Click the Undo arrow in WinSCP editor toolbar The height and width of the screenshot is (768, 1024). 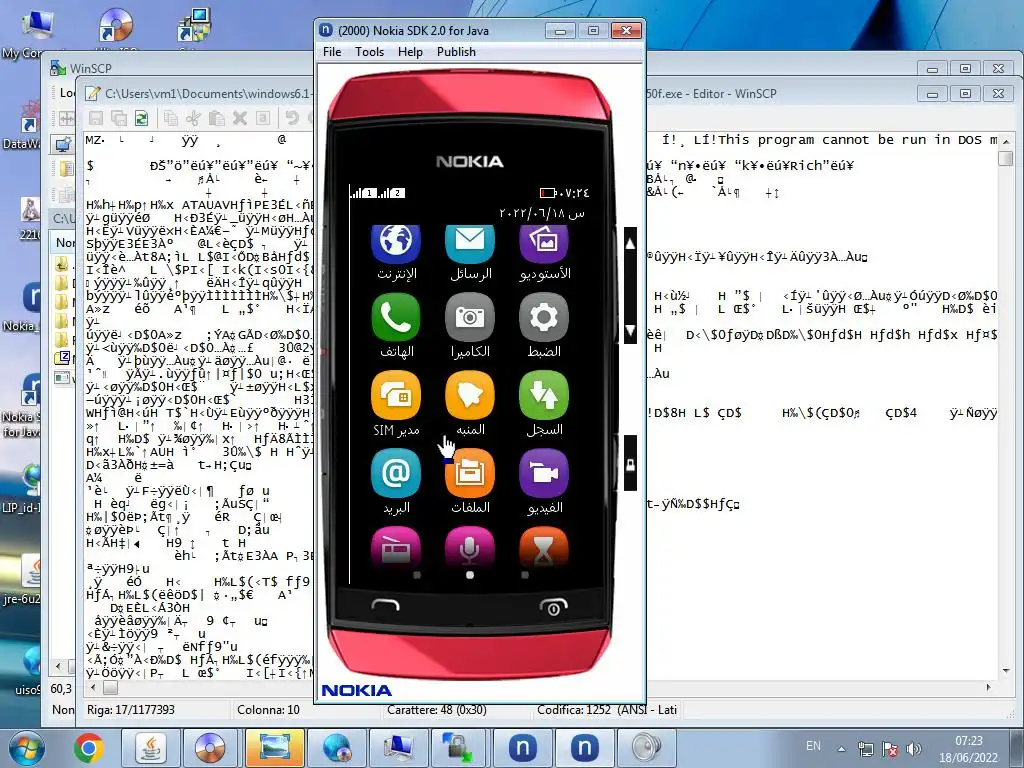[x=292, y=118]
